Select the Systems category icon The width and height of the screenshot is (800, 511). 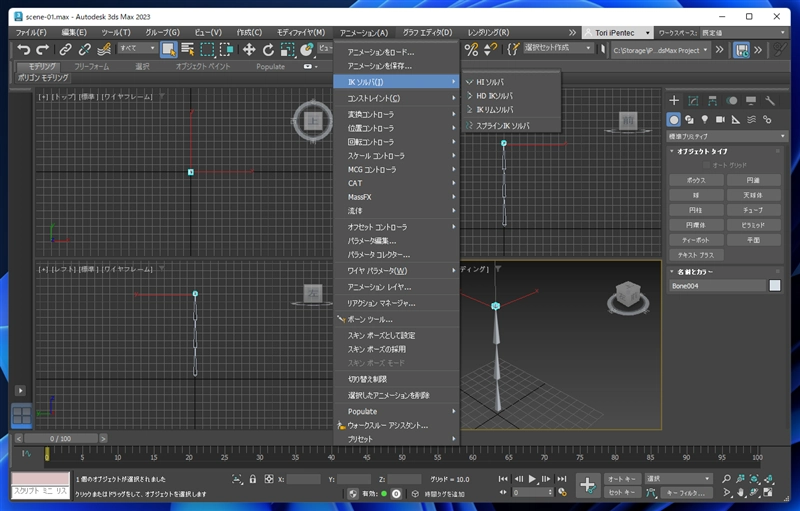tap(767, 120)
